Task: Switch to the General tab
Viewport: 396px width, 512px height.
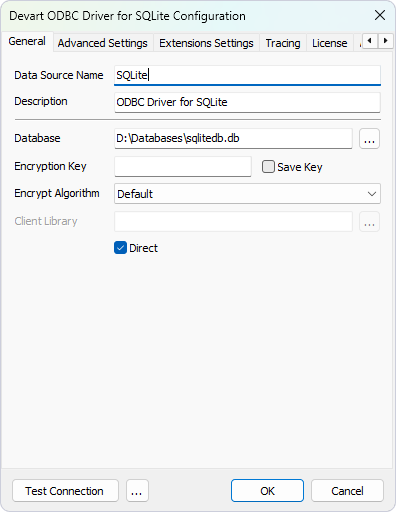Action: (x=27, y=42)
